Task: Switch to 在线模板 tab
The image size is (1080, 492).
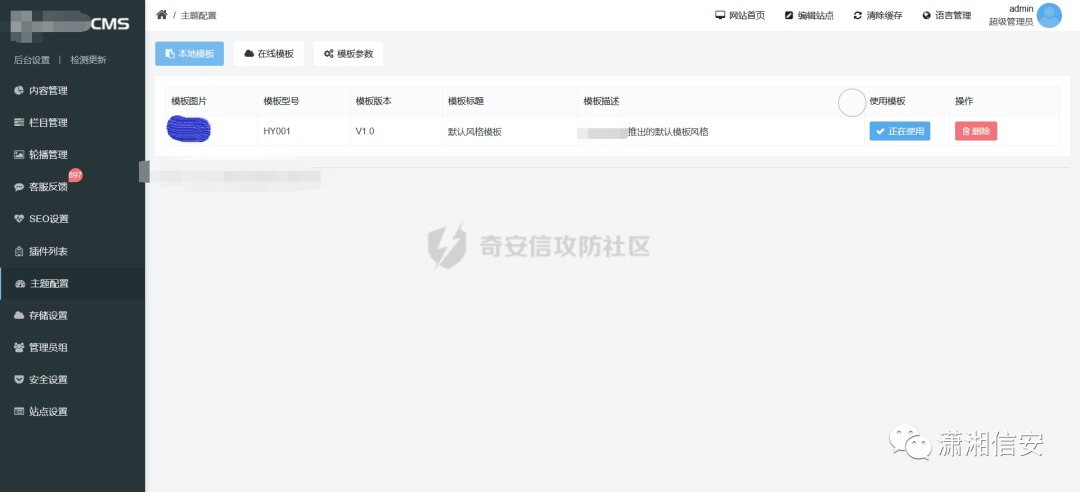Action: point(269,54)
